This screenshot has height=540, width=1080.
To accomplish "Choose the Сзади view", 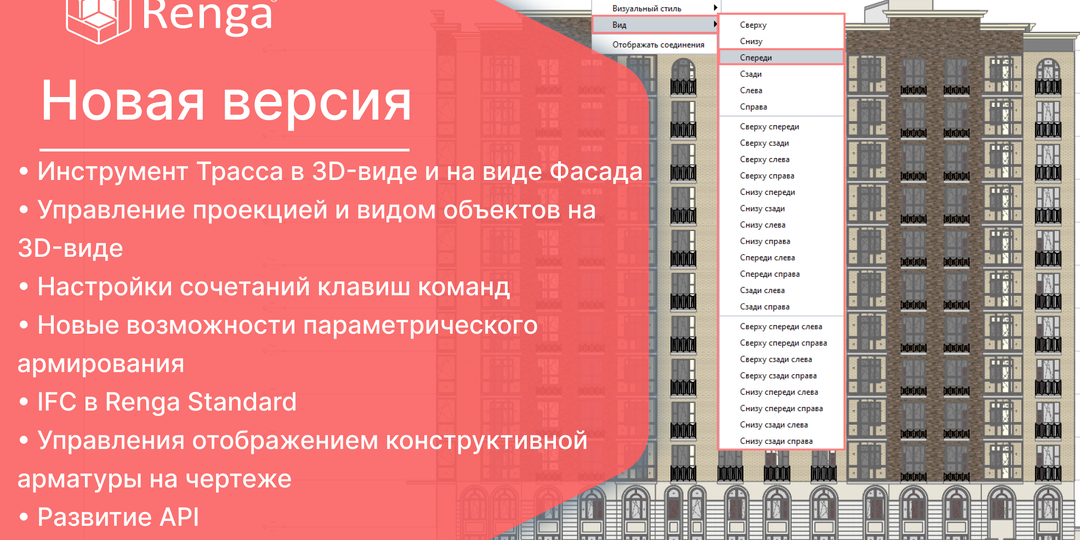I will coord(781,74).
